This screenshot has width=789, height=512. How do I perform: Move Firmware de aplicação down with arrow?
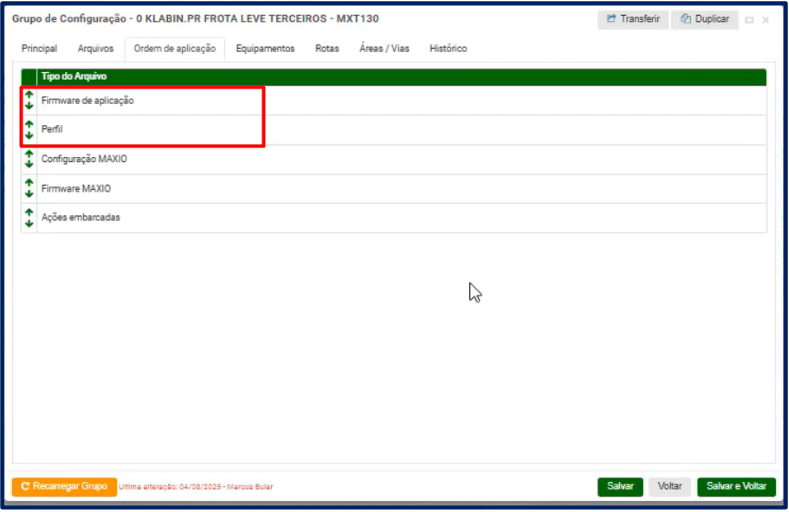click(x=29, y=106)
